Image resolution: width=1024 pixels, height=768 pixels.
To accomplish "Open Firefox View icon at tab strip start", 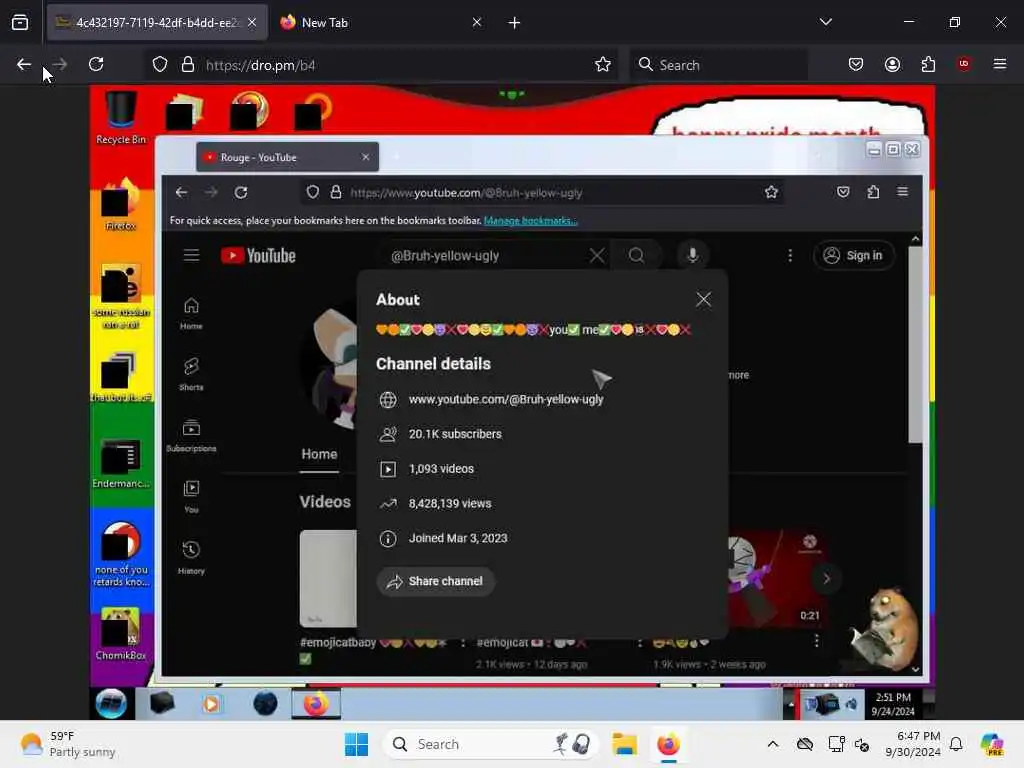I will pos(20,22).
